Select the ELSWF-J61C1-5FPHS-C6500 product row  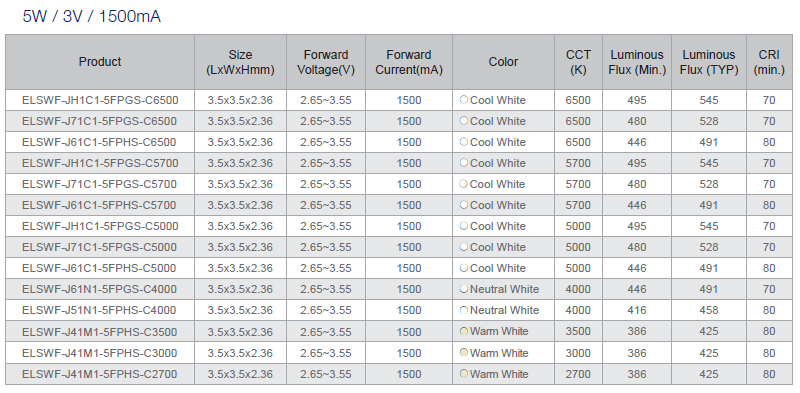coord(399,142)
